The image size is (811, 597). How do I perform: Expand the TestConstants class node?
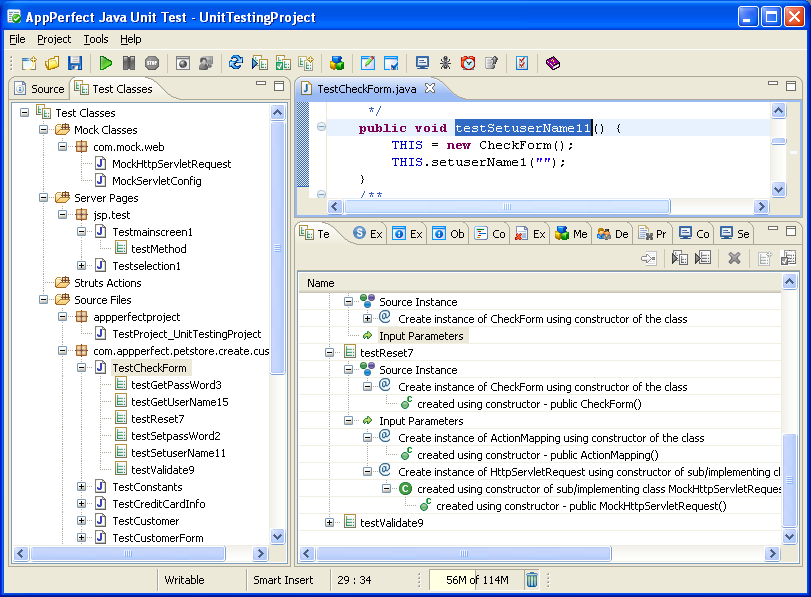coord(81,487)
